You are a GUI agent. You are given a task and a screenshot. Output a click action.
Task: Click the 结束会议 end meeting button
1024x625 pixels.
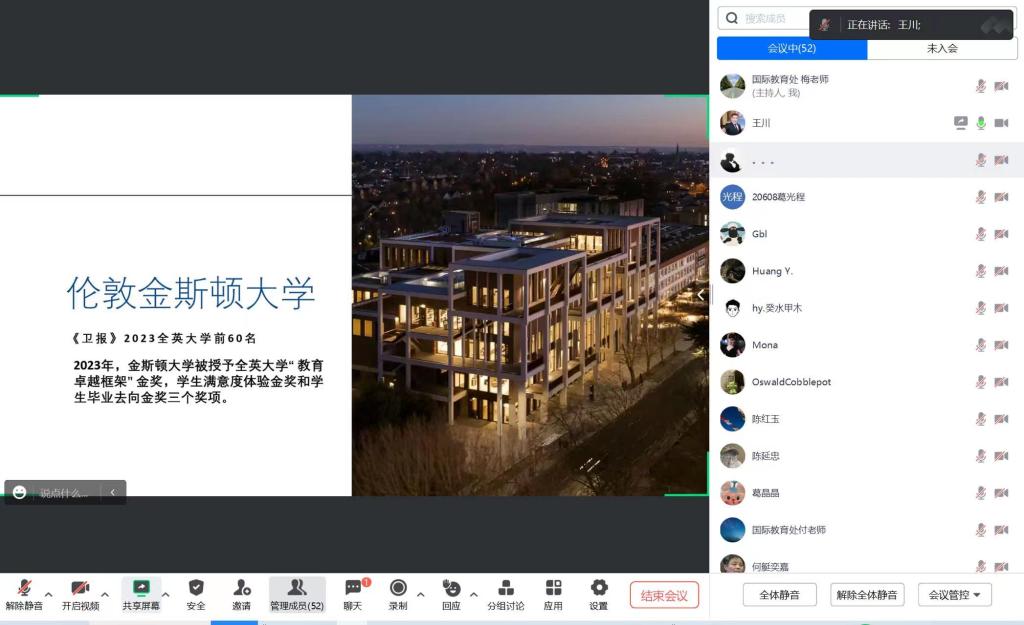tap(664, 595)
